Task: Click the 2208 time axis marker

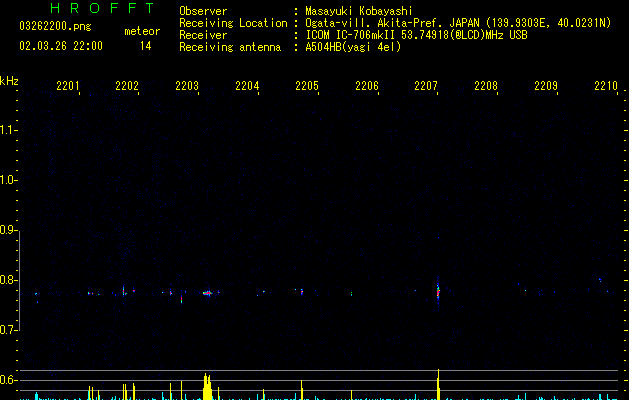Action: [486, 86]
